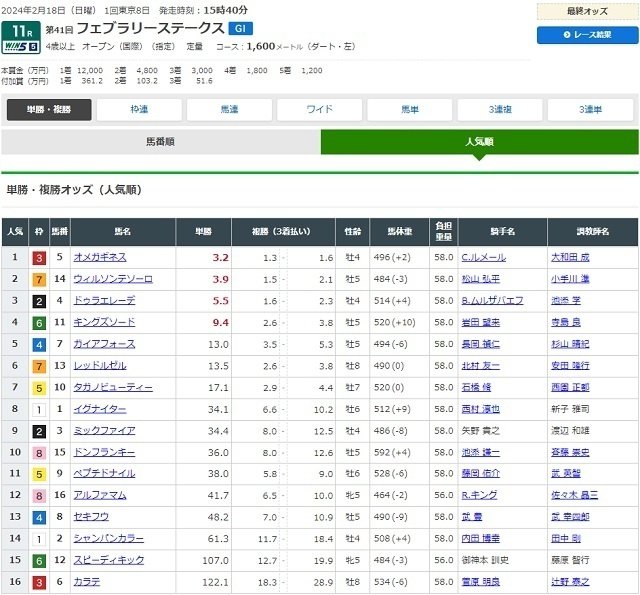Click red frame 3 badge in オメガギネス row
This screenshot has height=595, width=640.
pyautogui.click(x=39, y=258)
